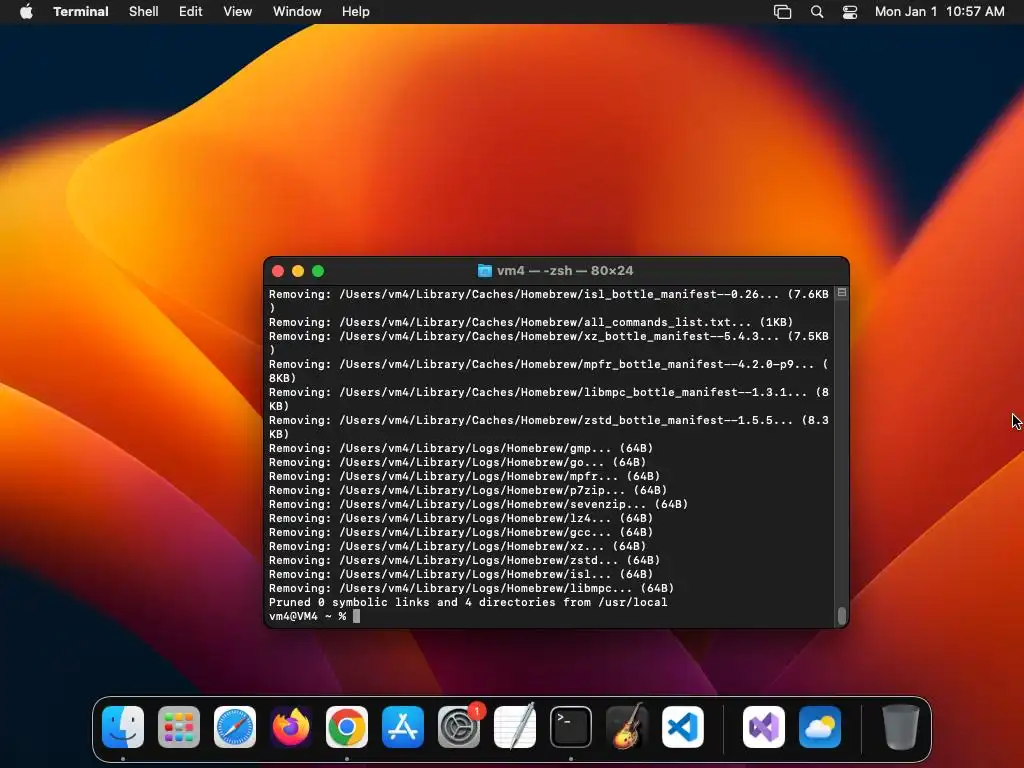Click the line removing Logs/Homebrew/lz4
The width and height of the screenshot is (1024, 768).
tap(461, 518)
